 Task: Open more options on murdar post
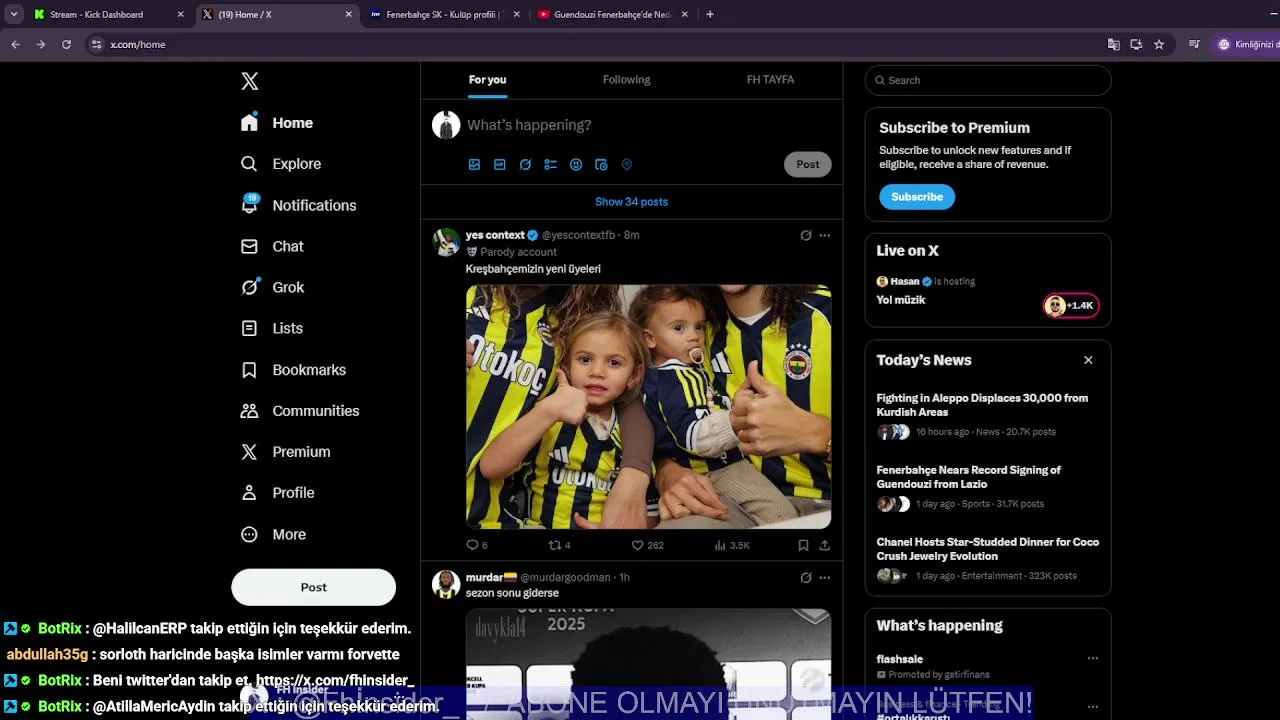[825, 577]
